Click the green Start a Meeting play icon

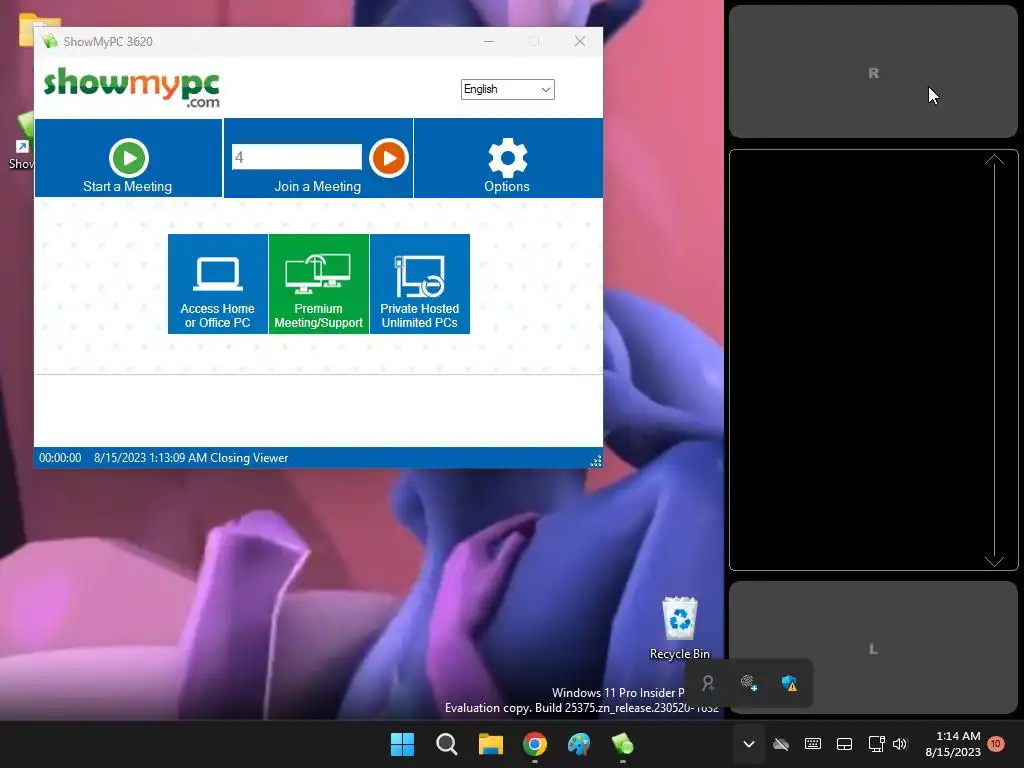click(x=129, y=157)
